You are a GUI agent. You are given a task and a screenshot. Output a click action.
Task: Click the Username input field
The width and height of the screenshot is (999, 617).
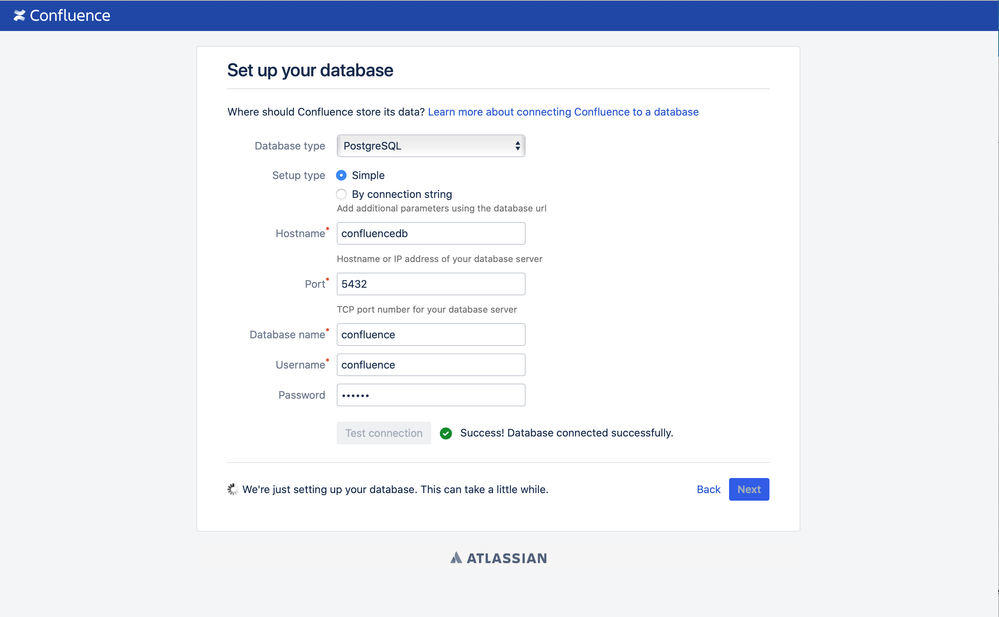click(431, 365)
